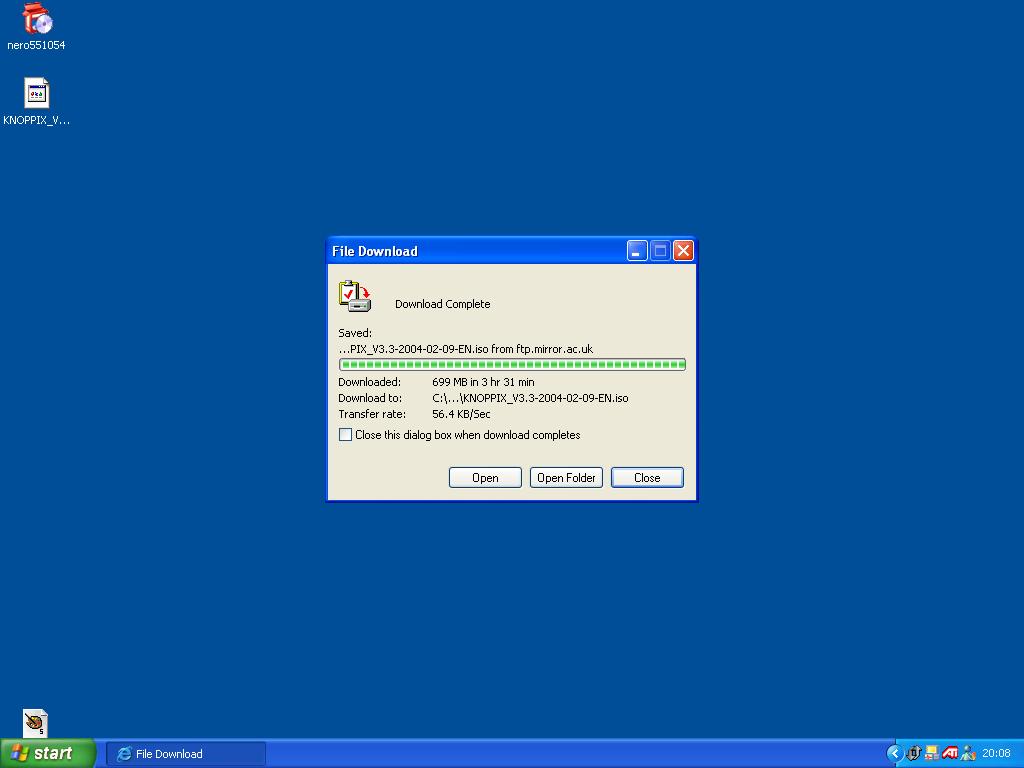Minimize the File Download dialog
This screenshot has height=768, width=1024.
pyautogui.click(x=637, y=251)
